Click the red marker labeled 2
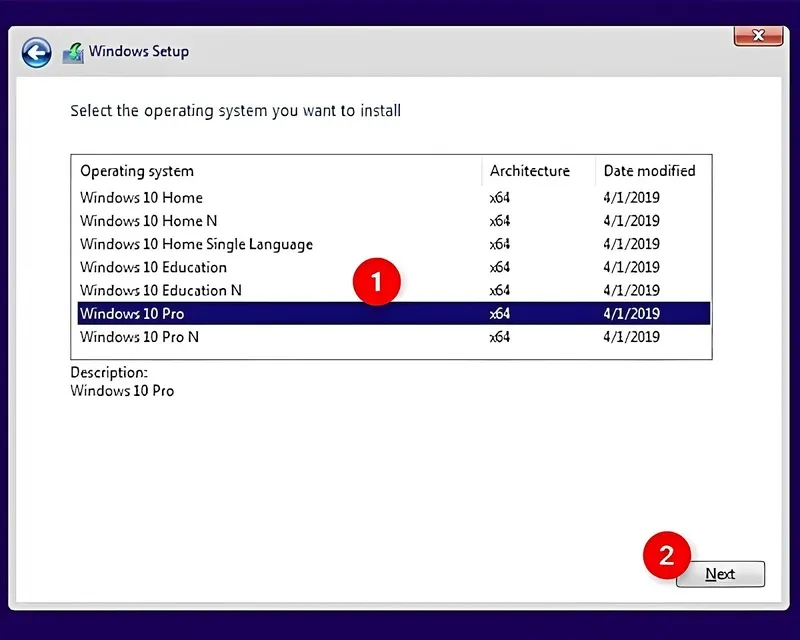 point(666,556)
